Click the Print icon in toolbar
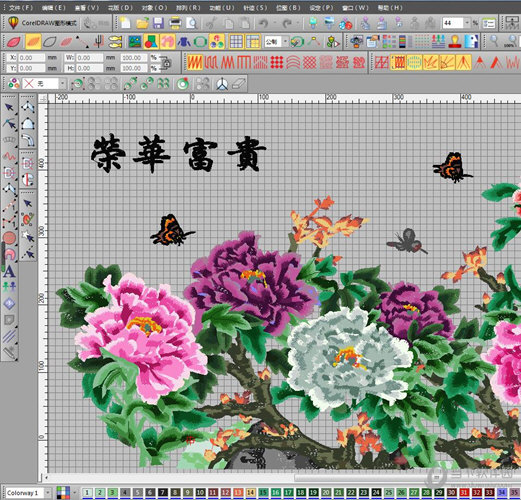Viewport: 521px width, 500px height. click(x=175, y=23)
